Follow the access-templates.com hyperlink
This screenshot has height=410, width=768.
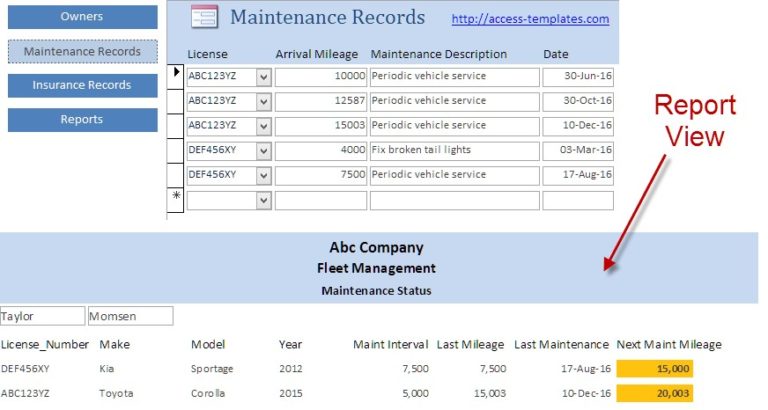[530, 19]
